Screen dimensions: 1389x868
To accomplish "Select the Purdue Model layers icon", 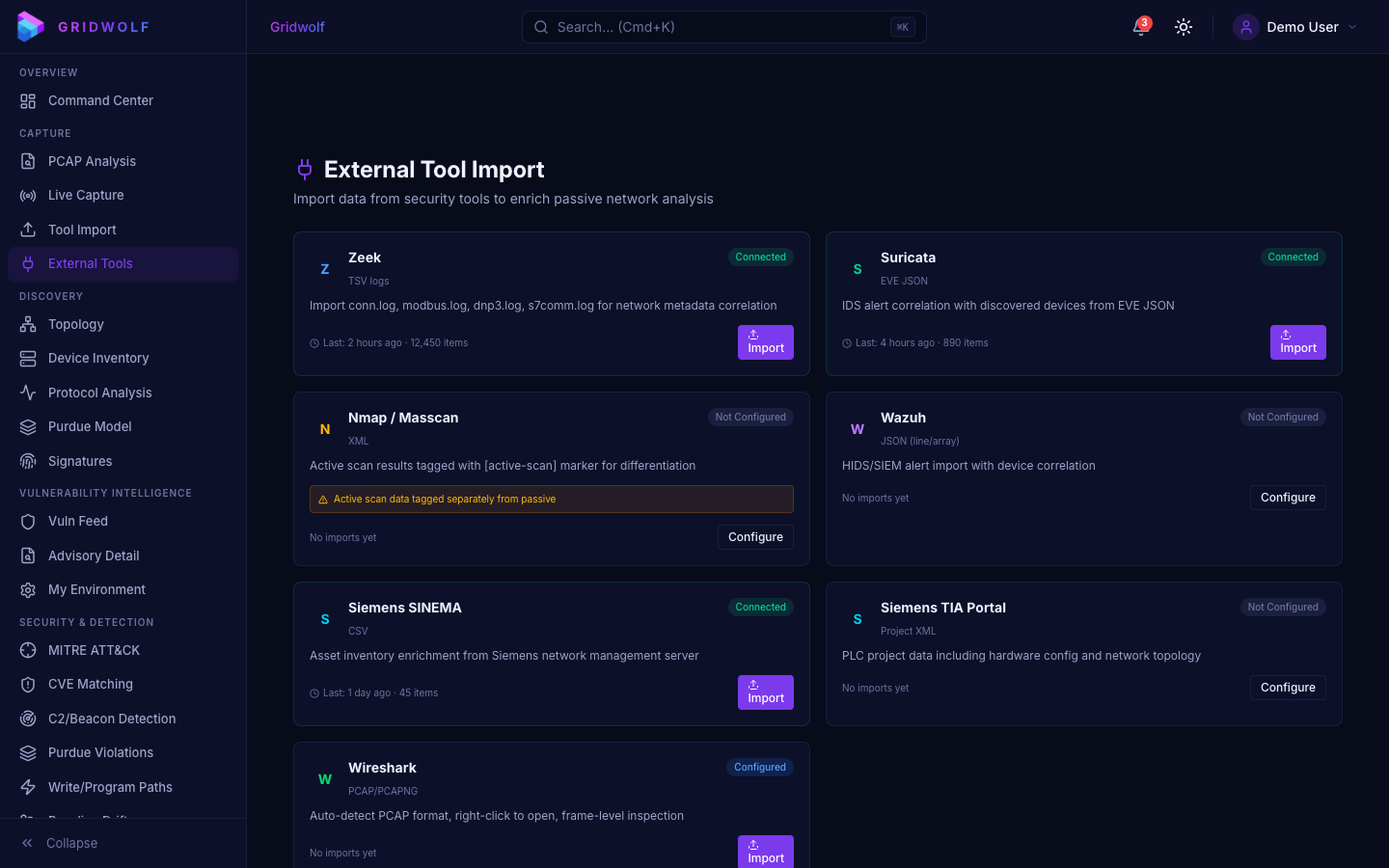I will 28,426.
